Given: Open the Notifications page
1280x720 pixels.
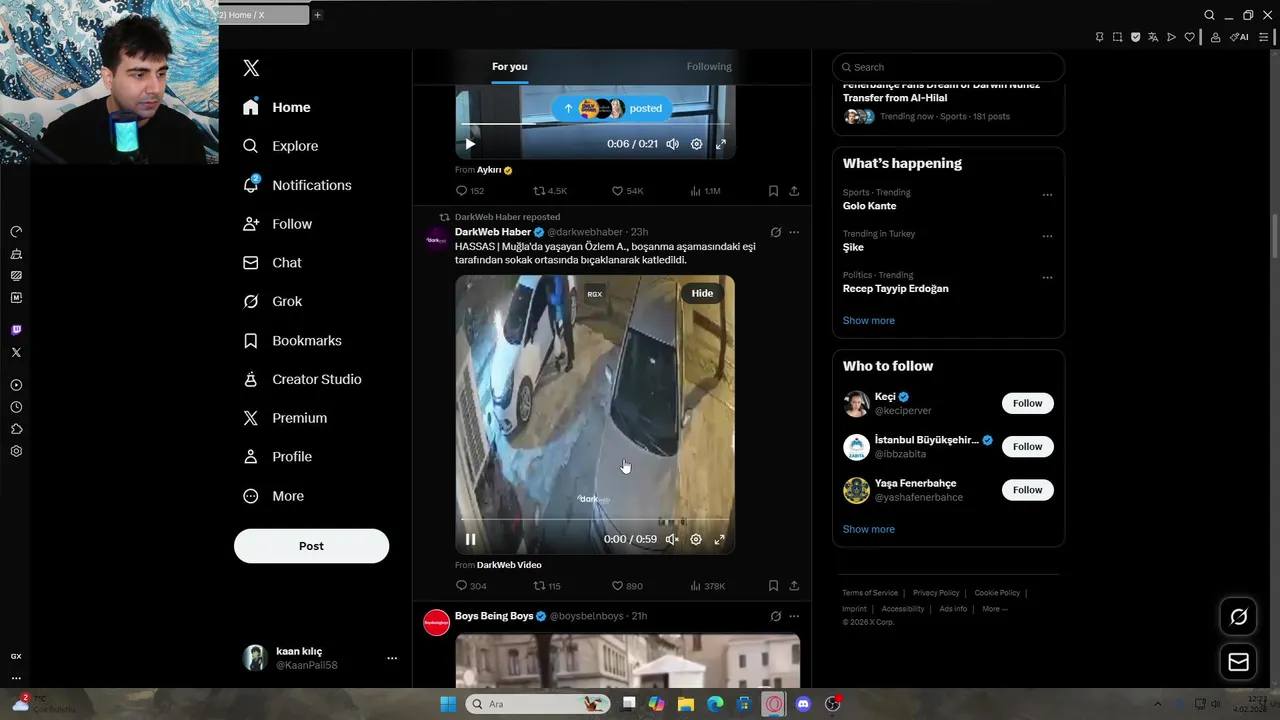Looking at the screenshot, I should click(297, 185).
